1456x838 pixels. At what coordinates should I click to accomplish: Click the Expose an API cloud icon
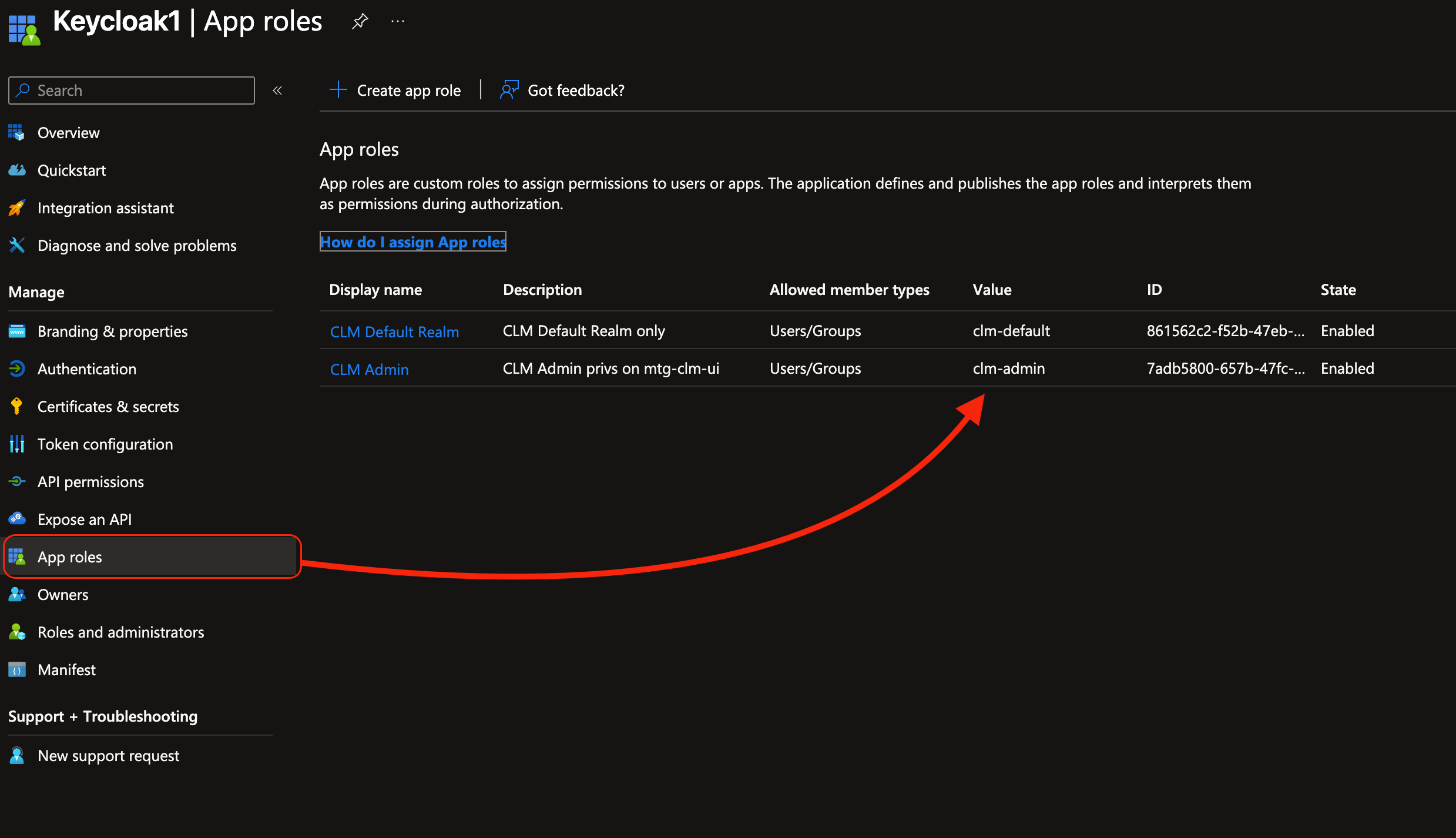(x=17, y=519)
